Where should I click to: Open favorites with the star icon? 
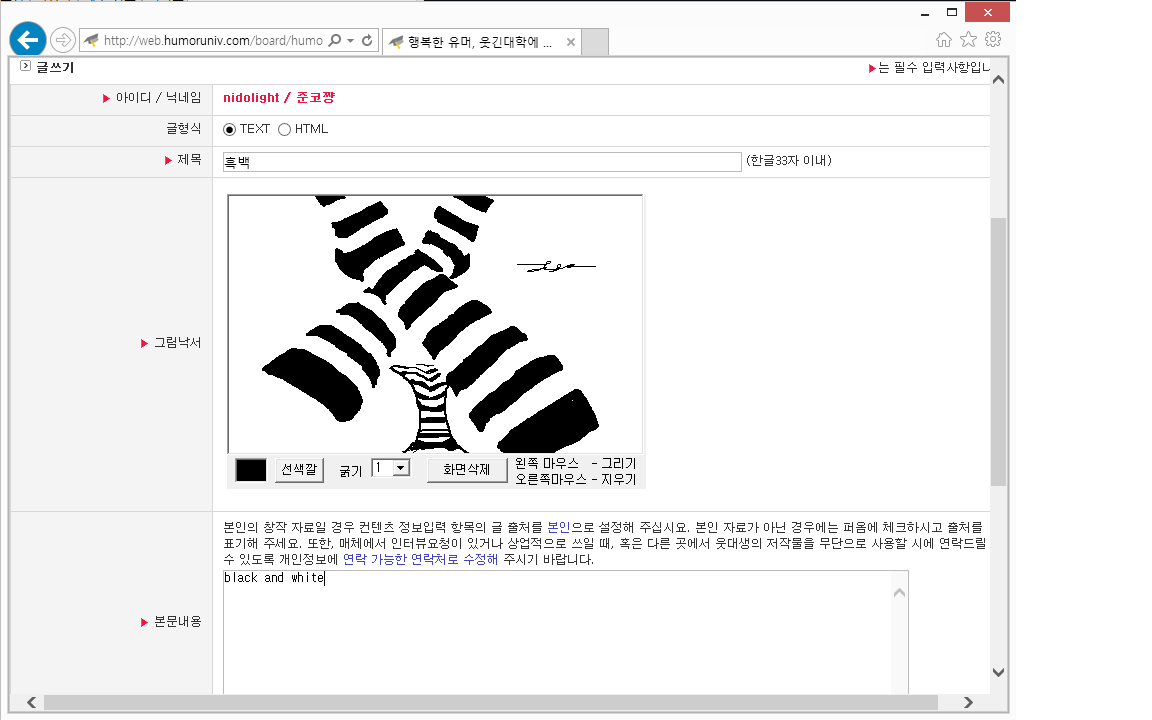coord(968,39)
